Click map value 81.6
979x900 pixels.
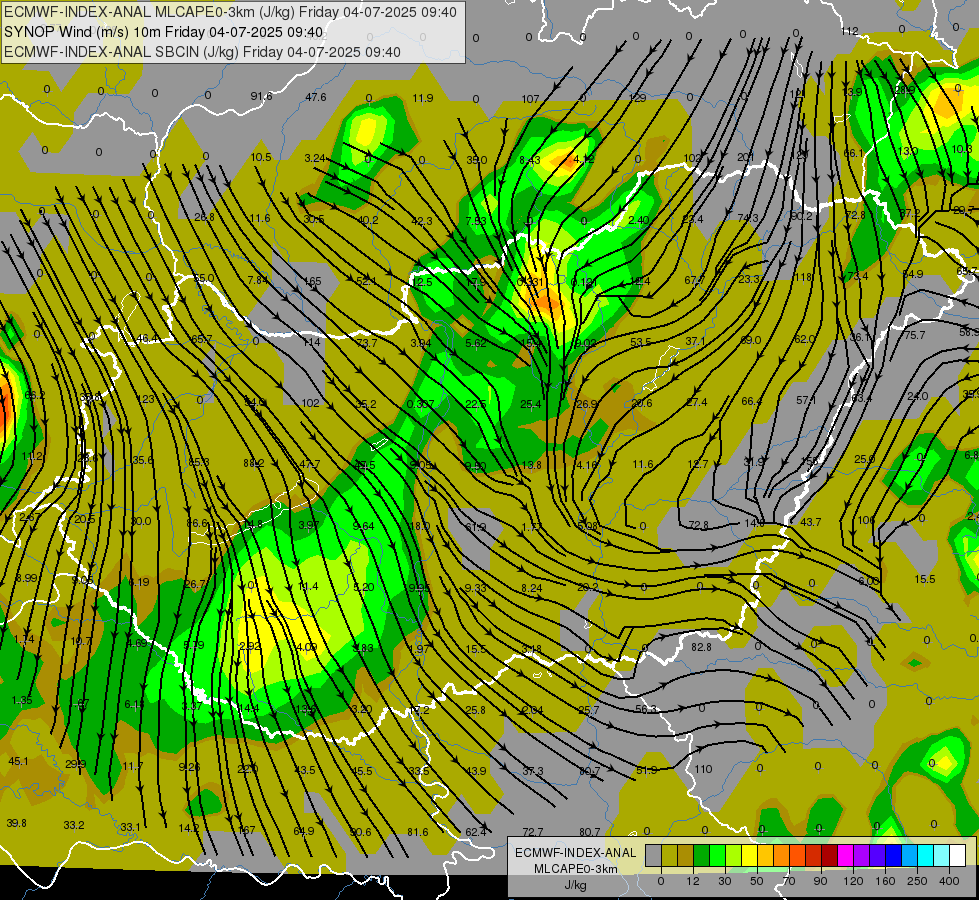(x=418, y=832)
